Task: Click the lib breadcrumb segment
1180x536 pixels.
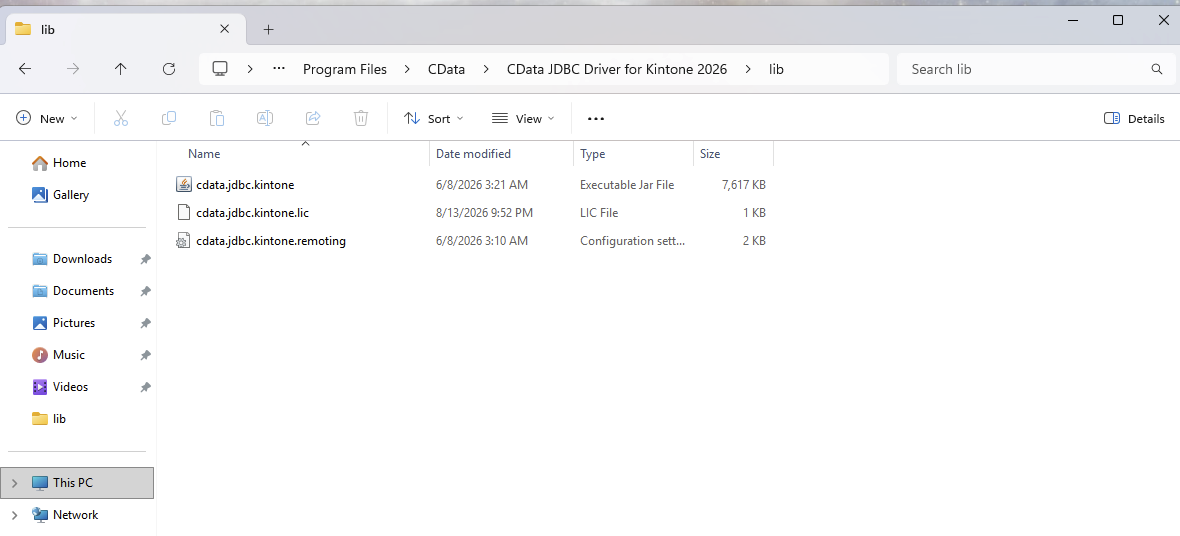Action: 776,69
